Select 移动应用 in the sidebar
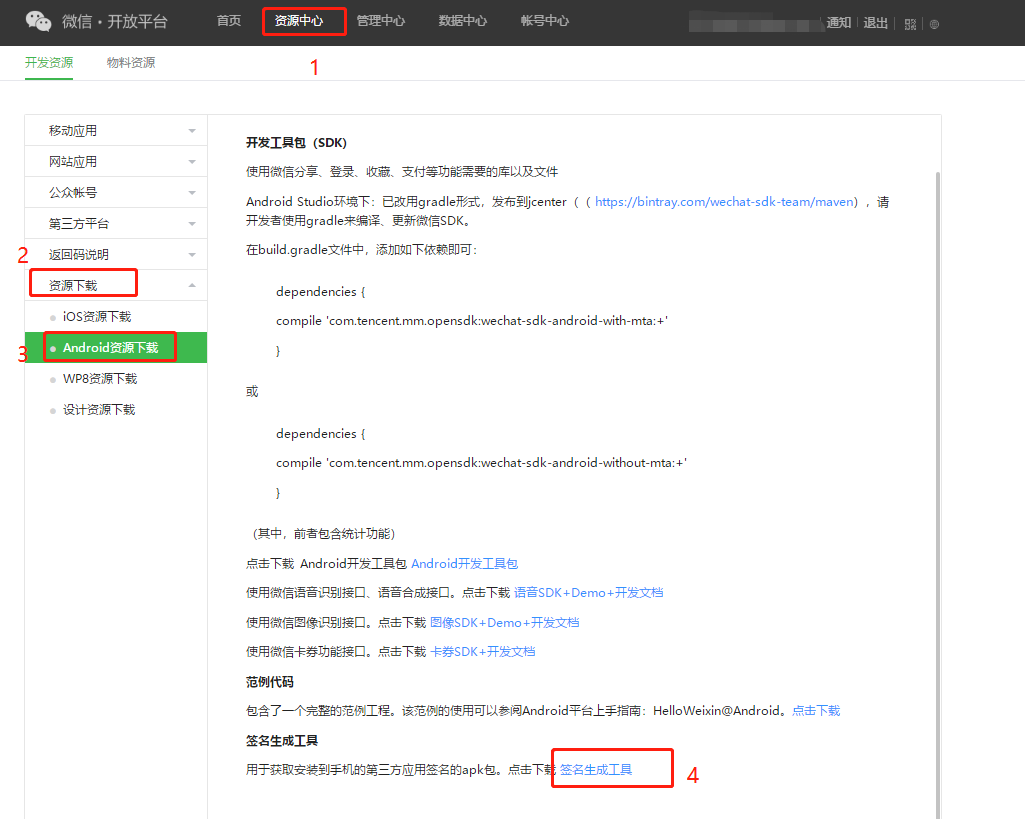Viewport: 1025px width, 819px height. pyautogui.click(x=73, y=131)
